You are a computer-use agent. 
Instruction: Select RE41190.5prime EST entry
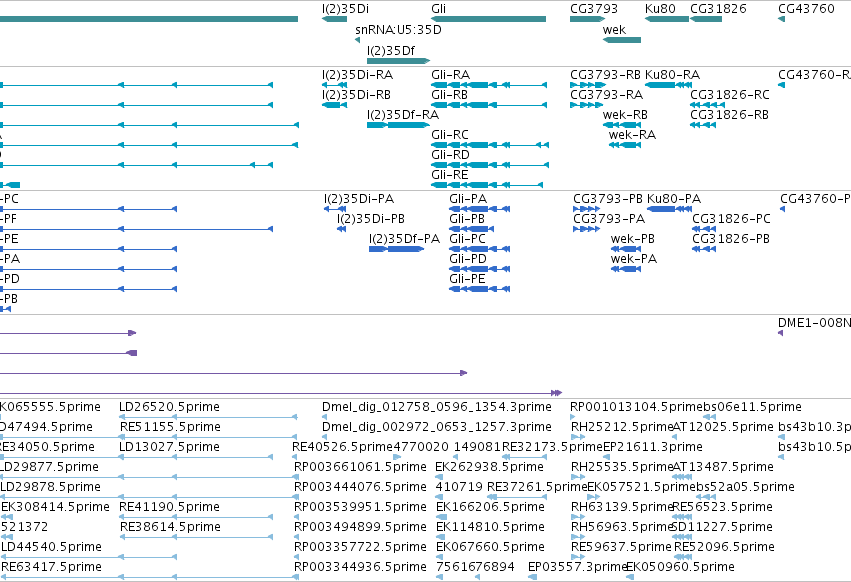tap(169, 507)
